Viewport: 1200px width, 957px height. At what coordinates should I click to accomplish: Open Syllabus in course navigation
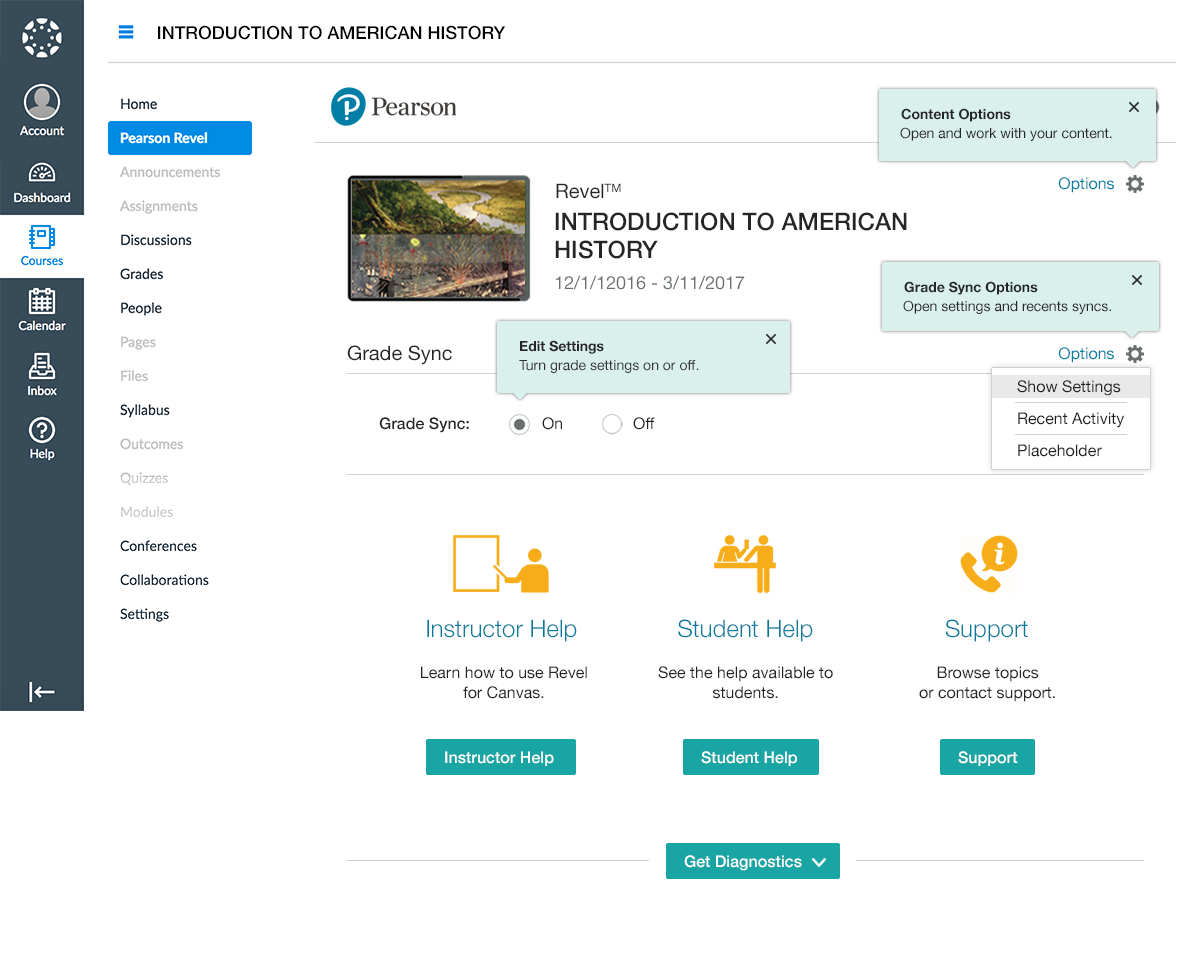[x=145, y=410]
